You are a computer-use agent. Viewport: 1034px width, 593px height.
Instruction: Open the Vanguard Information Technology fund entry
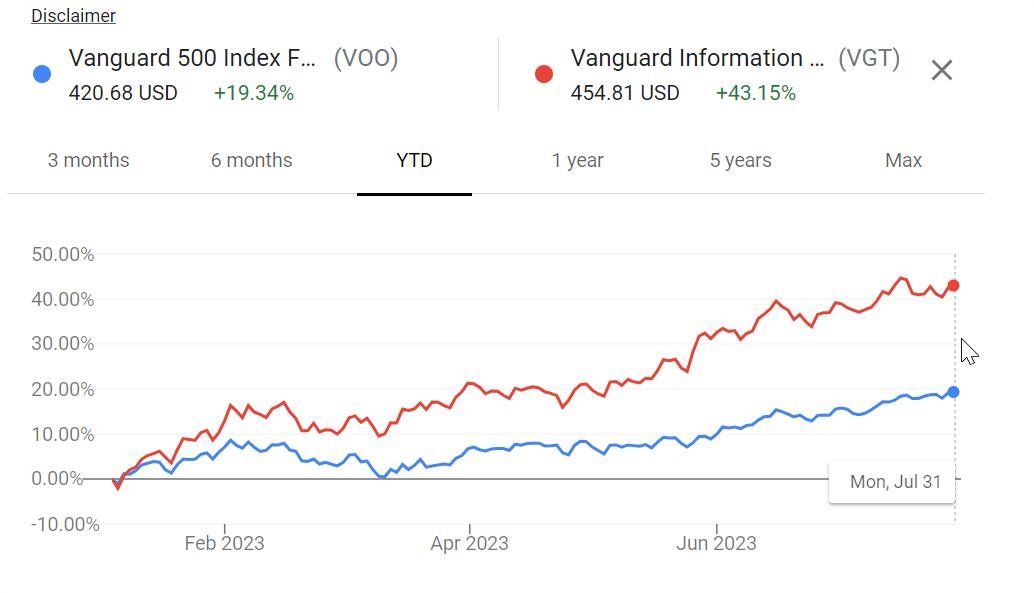697,58
